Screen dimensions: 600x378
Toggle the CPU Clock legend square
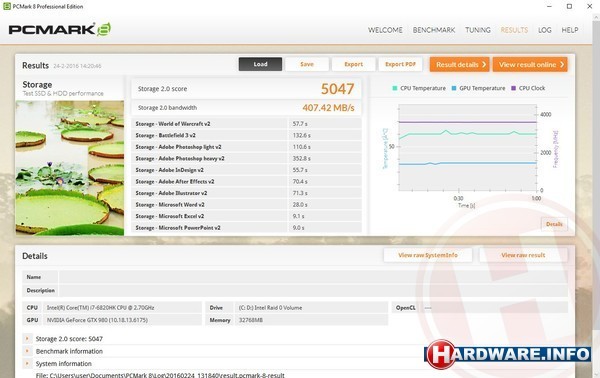click(x=514, y=88)
